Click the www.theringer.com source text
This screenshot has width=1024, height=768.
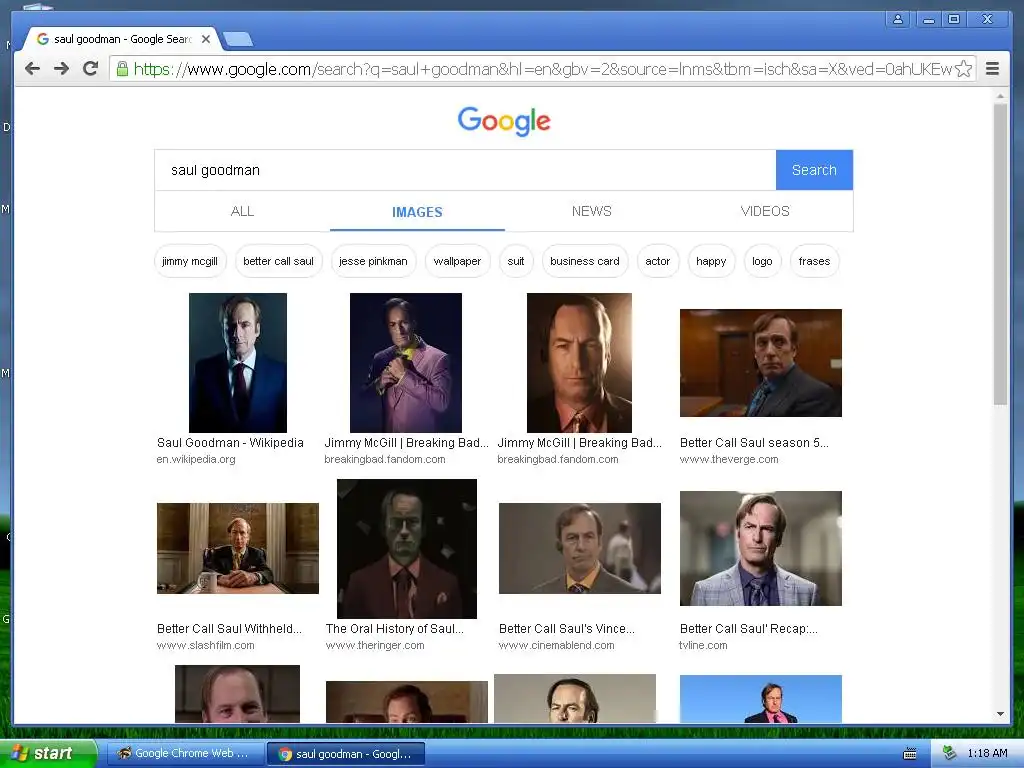tap(375, 645)
